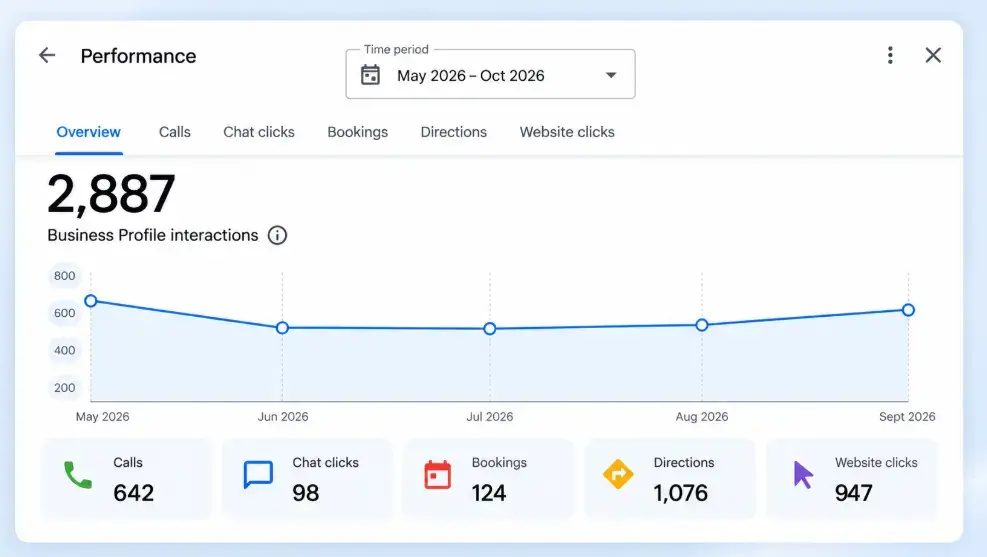The image size is (987, 557).
Task: Click the May 2026 x-axis label
Action: pos(103,417)
